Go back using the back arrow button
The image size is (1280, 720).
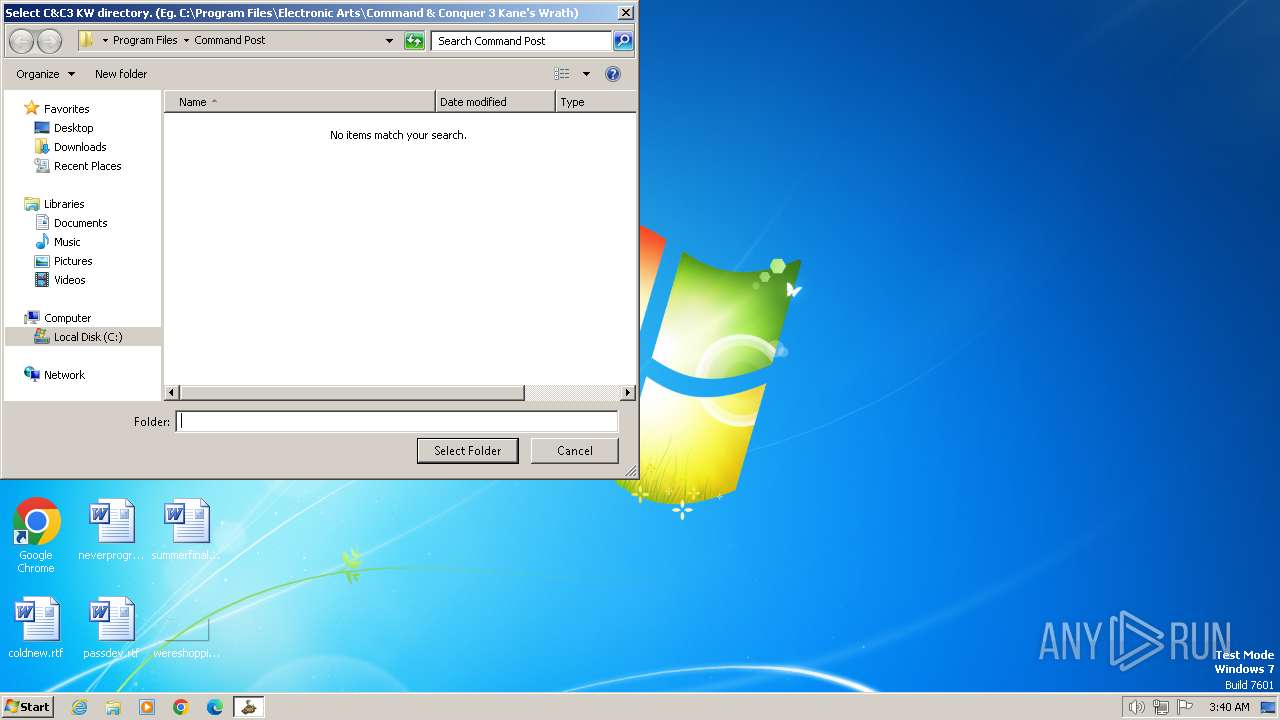[x=21, y=41]
